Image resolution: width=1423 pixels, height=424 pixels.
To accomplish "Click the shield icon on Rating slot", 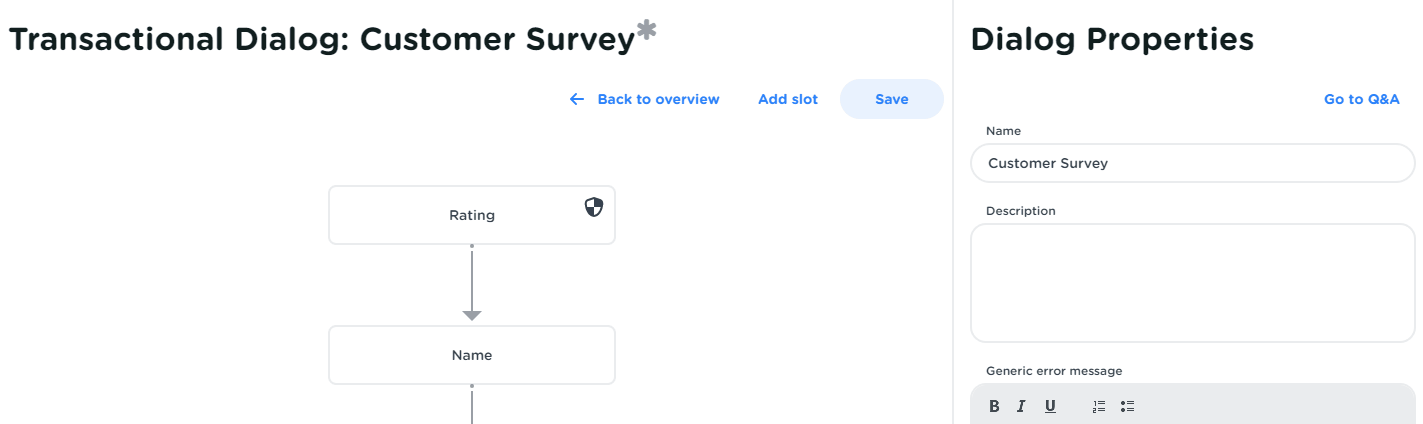I will 594,207.
